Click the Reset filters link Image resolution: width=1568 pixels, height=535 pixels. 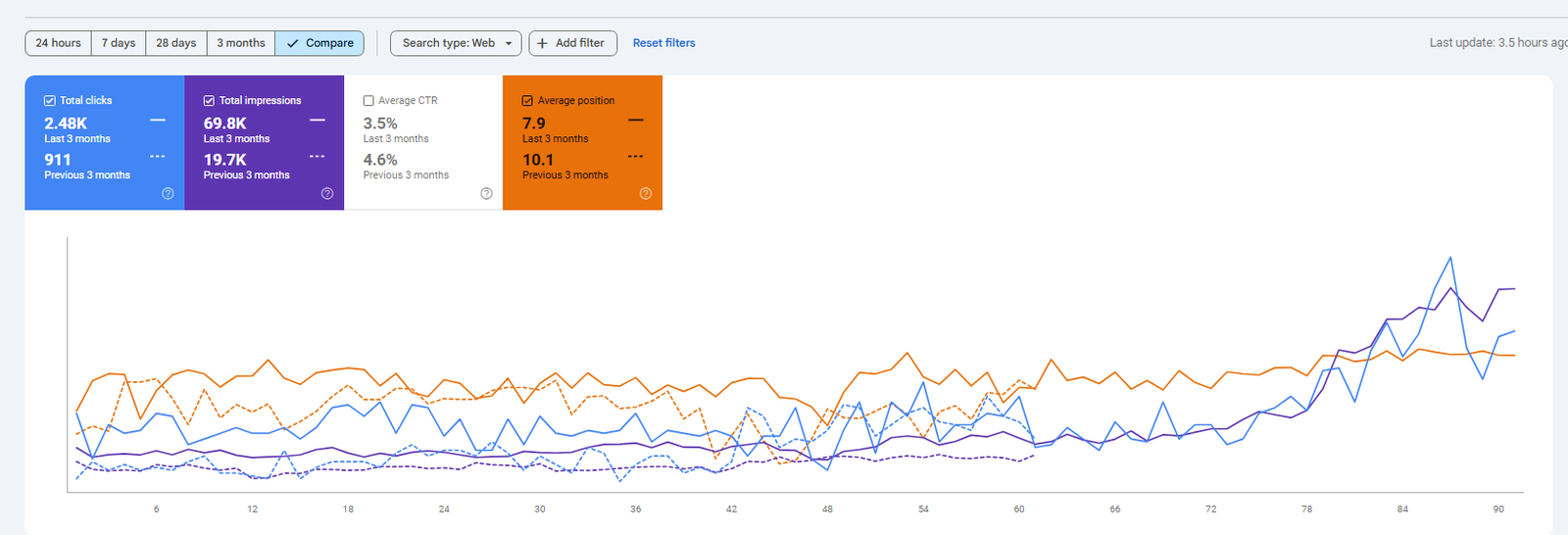(663, 43)
